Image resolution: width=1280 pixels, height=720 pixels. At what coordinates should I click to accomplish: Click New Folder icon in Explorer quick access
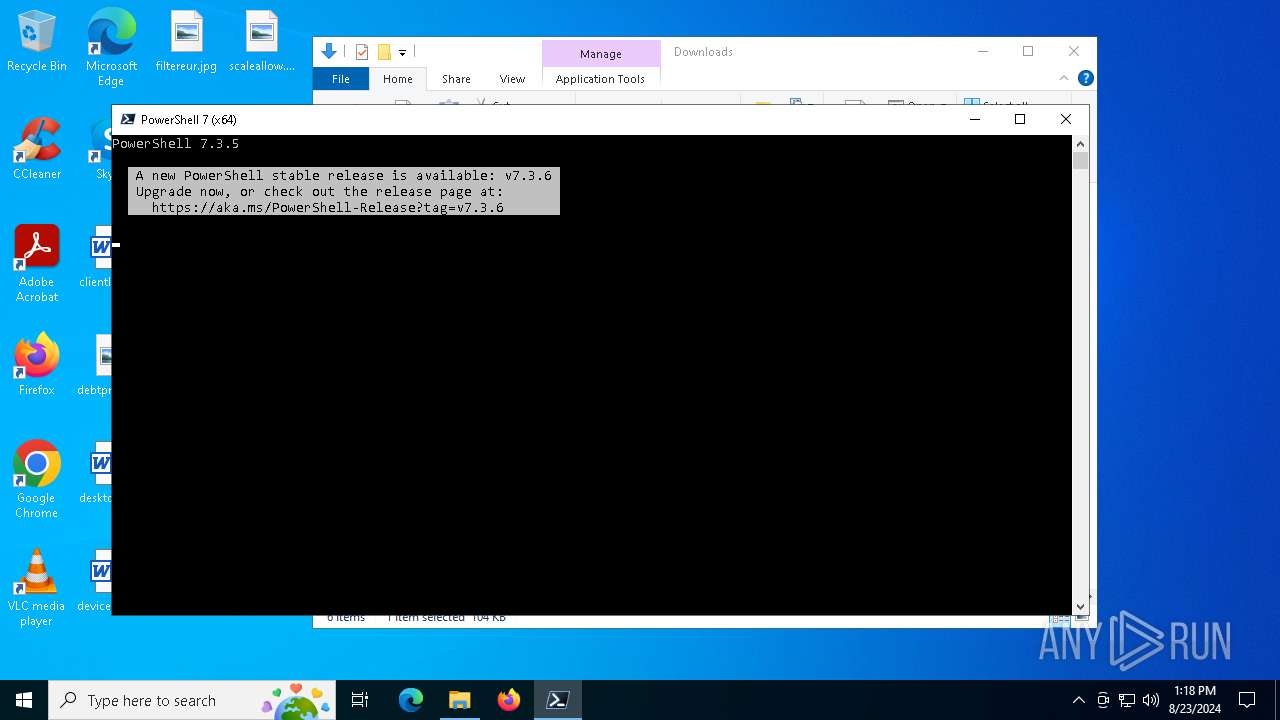click(x=384, y=52)
